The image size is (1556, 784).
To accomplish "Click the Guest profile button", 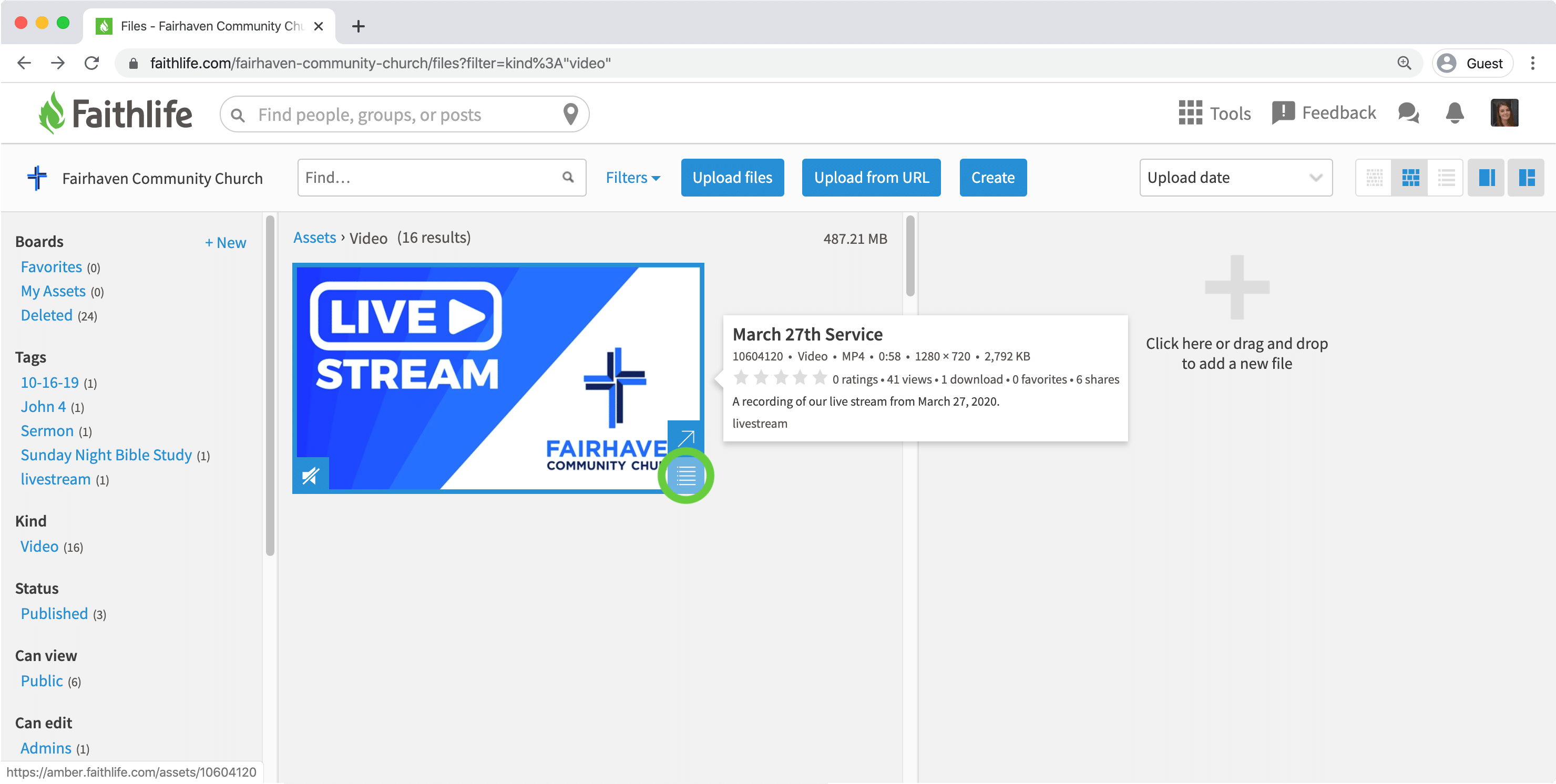I will [x=1472, y=63].
